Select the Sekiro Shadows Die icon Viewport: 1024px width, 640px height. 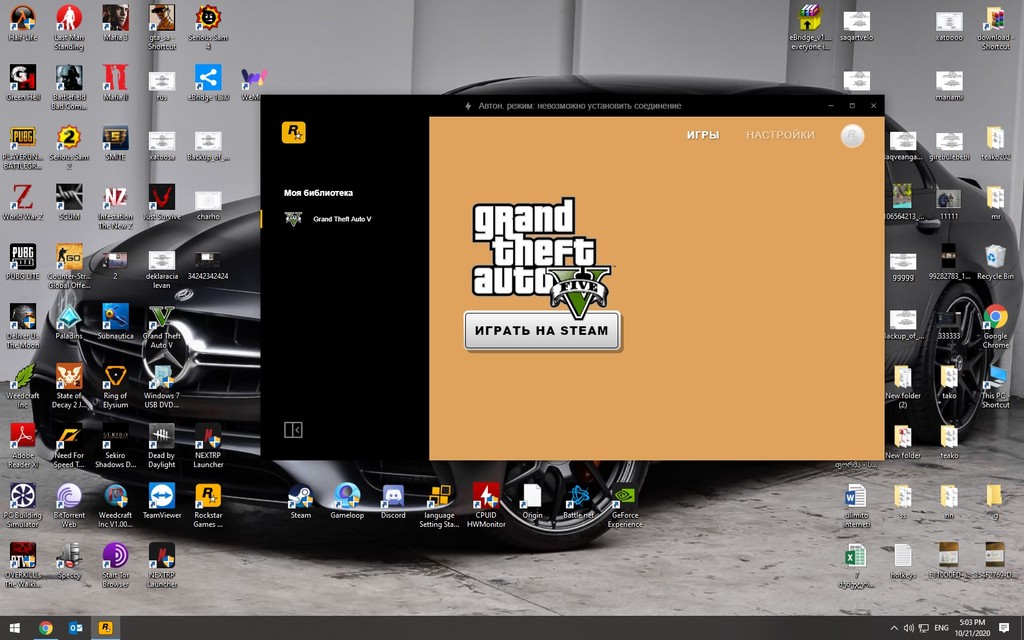coord(115,445)
